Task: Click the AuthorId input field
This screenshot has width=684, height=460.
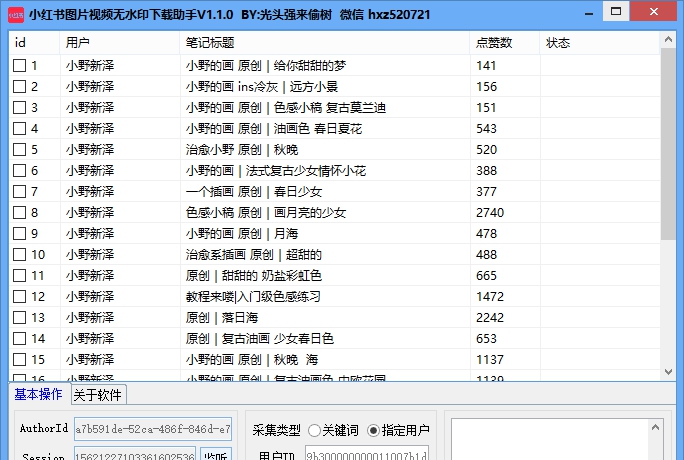Action: click(x=153, y=429)
